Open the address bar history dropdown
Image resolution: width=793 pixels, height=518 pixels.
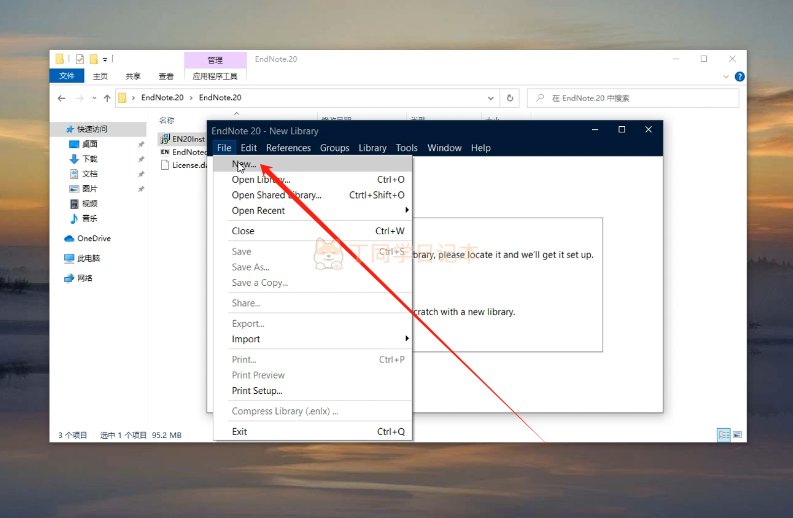[489, 98]
